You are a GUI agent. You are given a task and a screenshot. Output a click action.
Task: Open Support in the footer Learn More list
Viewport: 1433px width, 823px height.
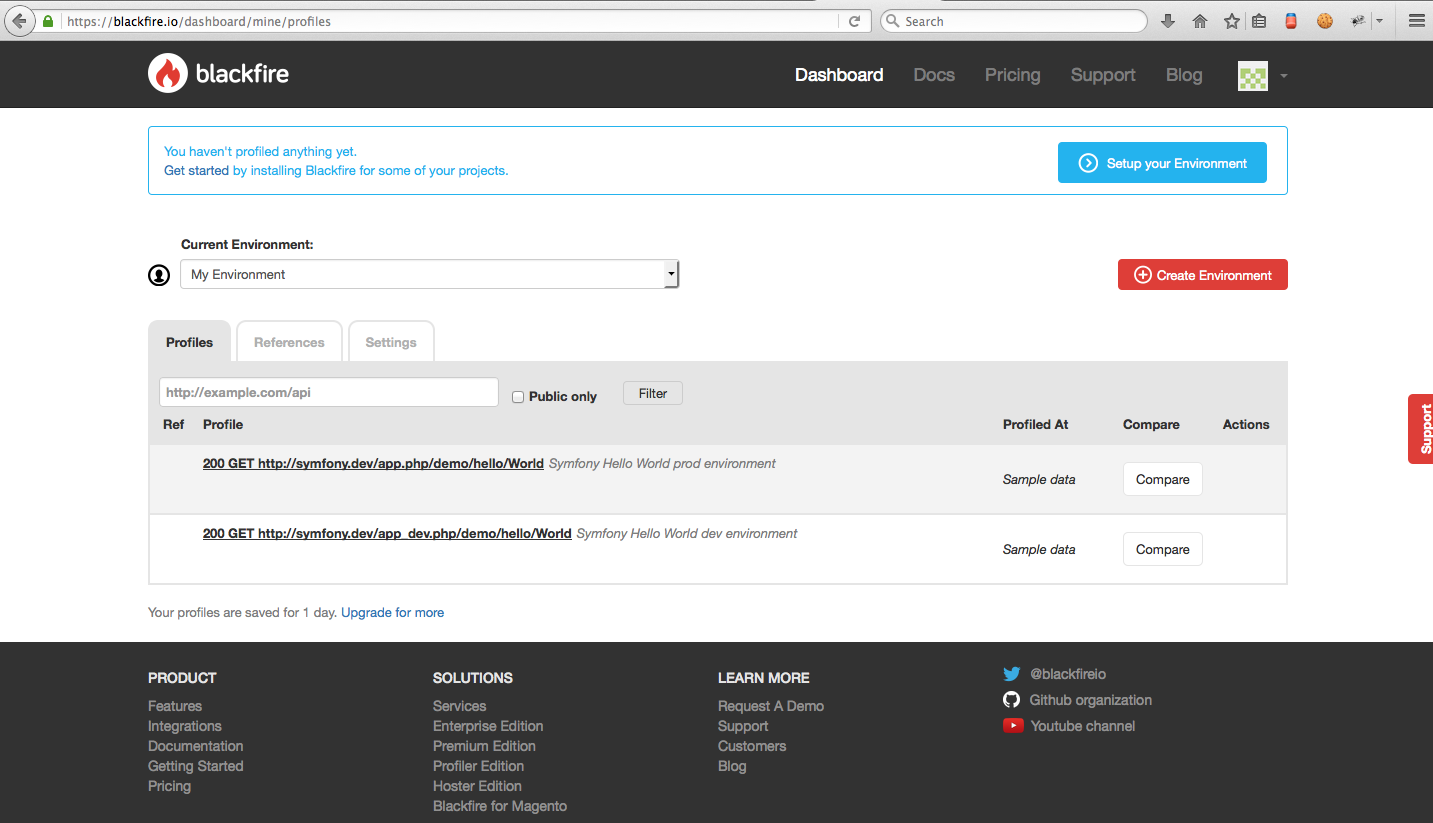coord(743,726)
